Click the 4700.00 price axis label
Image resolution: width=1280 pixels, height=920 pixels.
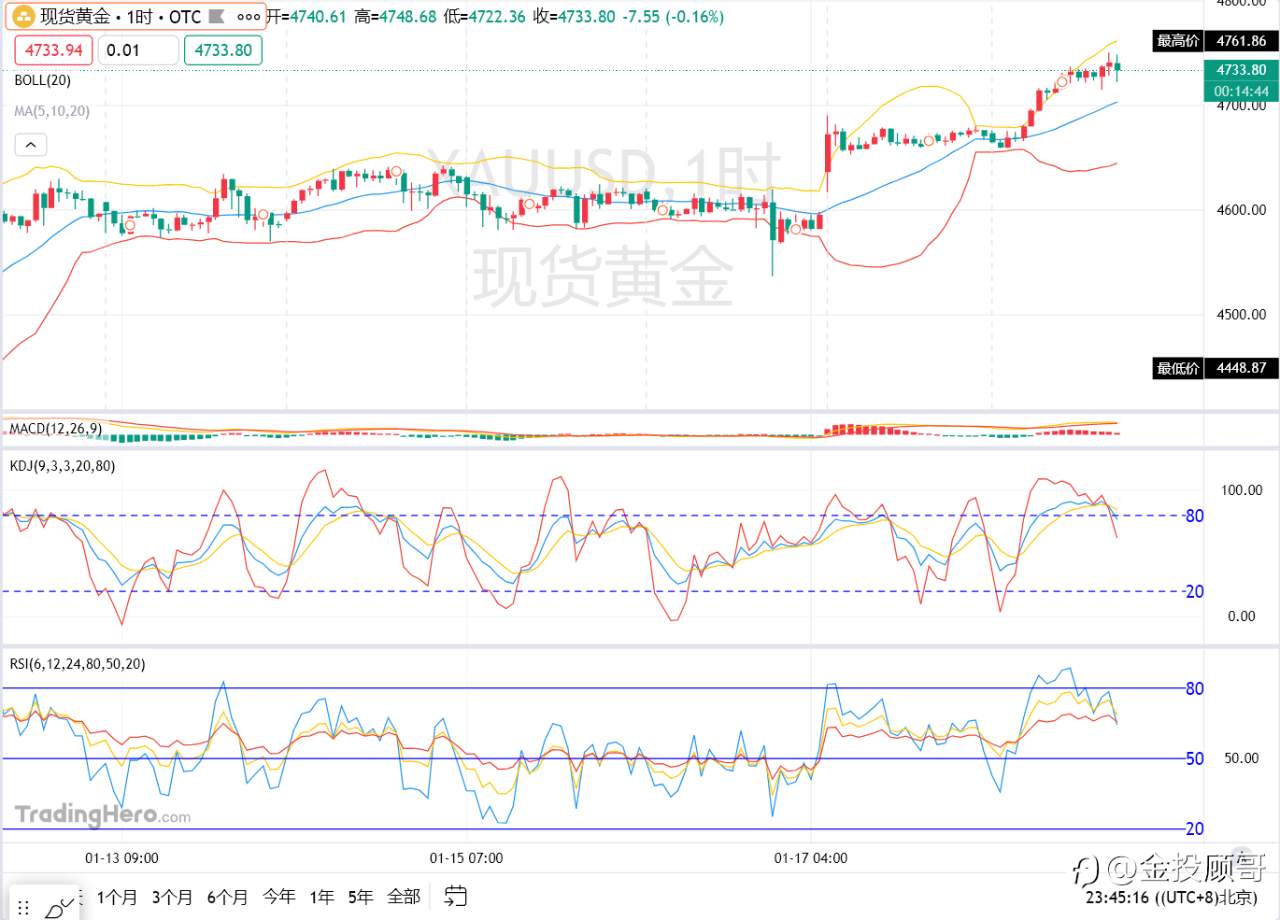click(x=1242, y=105)
